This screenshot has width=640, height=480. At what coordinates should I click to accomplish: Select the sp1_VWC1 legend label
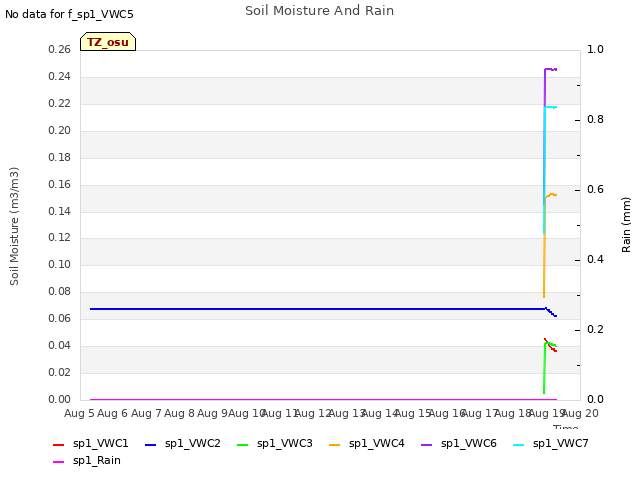click(x=100, y=443)
